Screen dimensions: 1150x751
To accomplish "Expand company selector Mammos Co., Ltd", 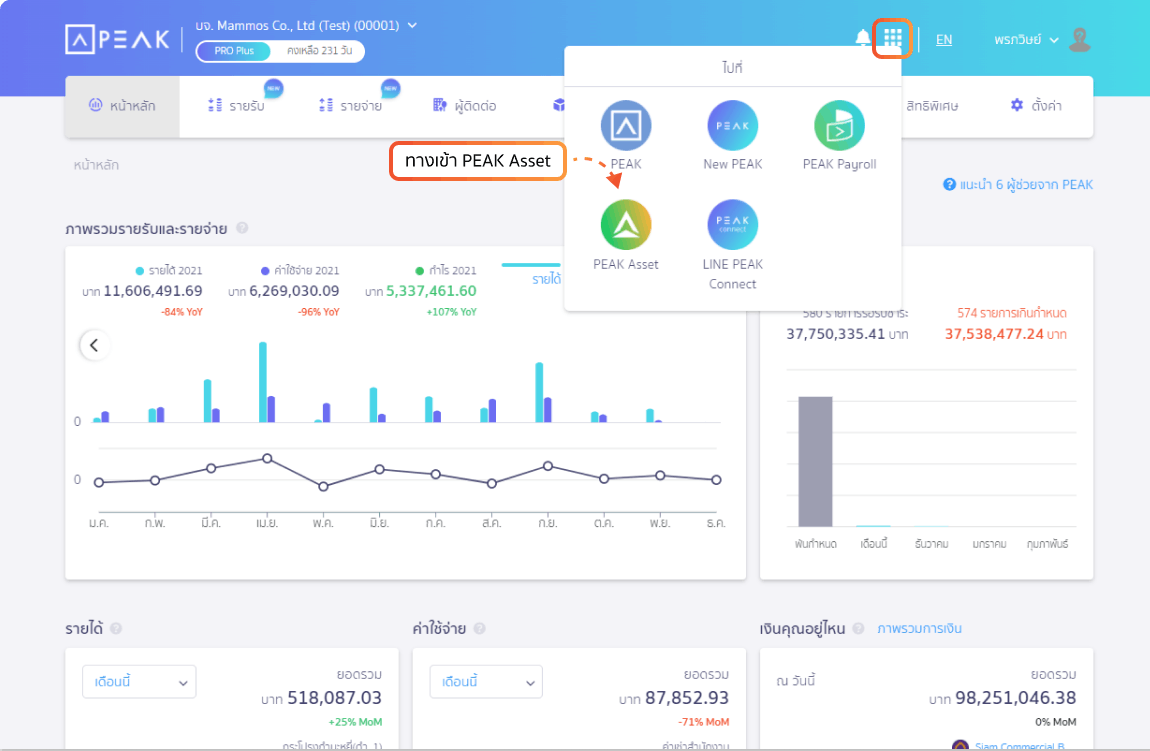I will coord(307,26).
